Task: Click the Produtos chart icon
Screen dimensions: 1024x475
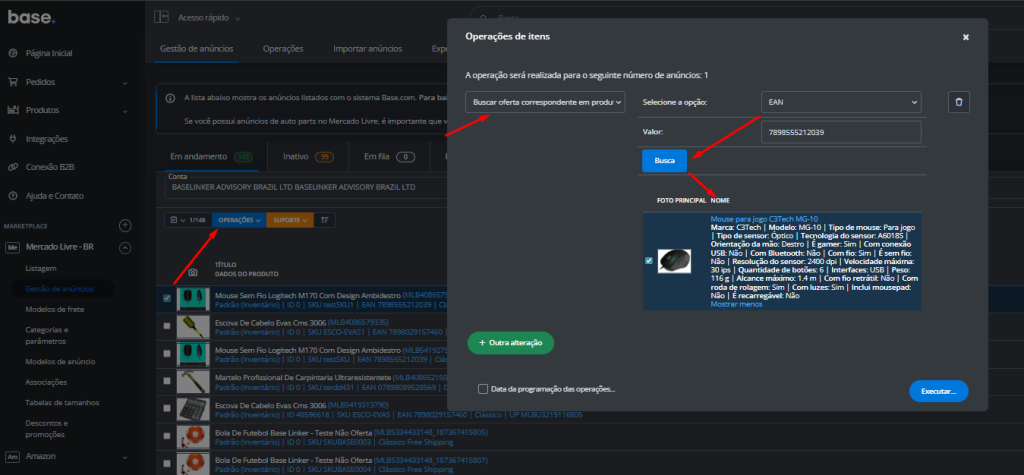Action: pos(12,110)
